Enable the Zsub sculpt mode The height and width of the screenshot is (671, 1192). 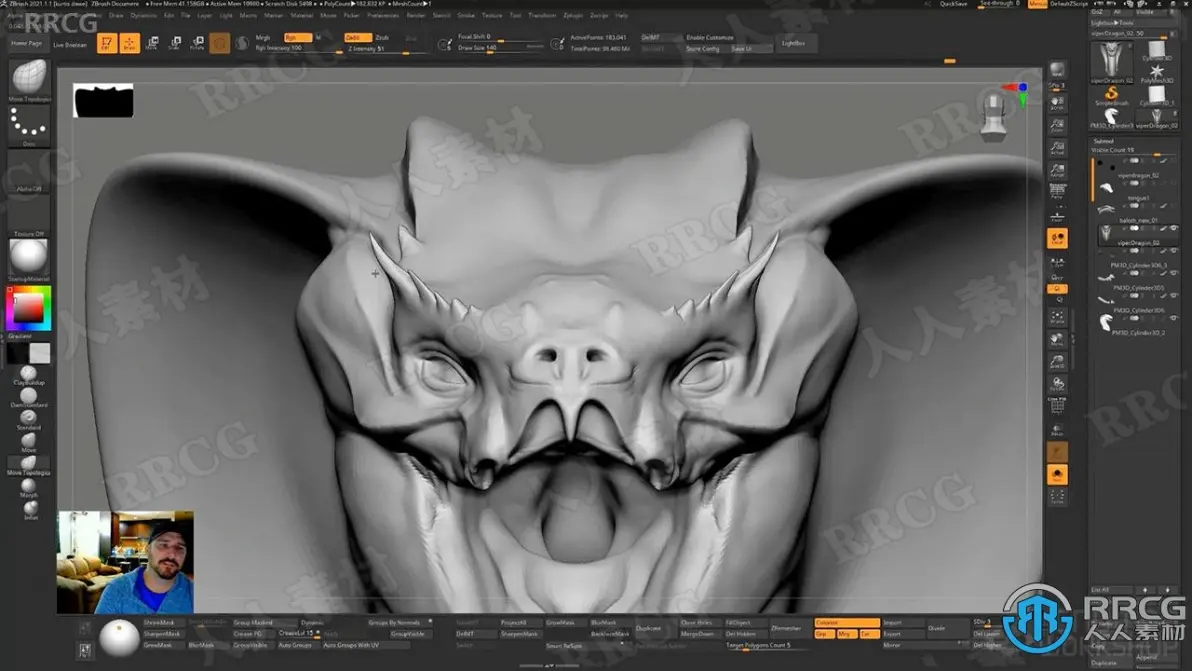382,37
